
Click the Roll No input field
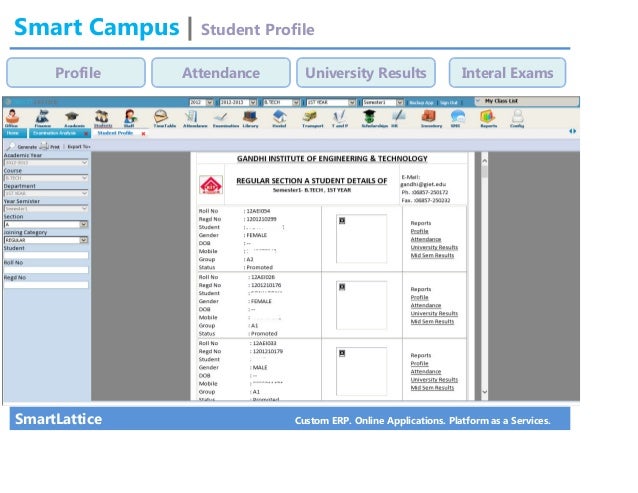pyautogui.click(x=46, y=270)
